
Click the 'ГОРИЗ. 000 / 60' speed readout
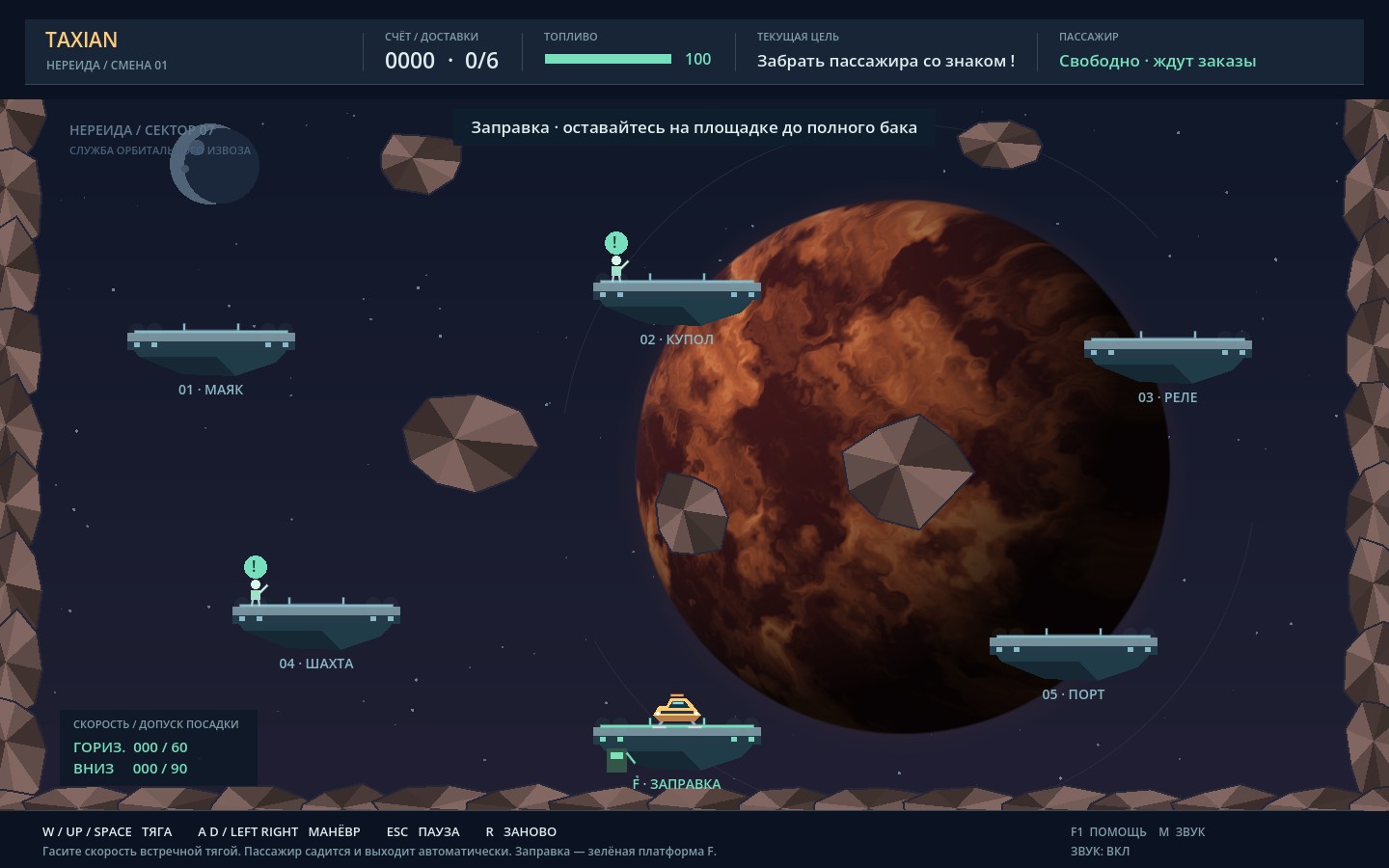130,747
